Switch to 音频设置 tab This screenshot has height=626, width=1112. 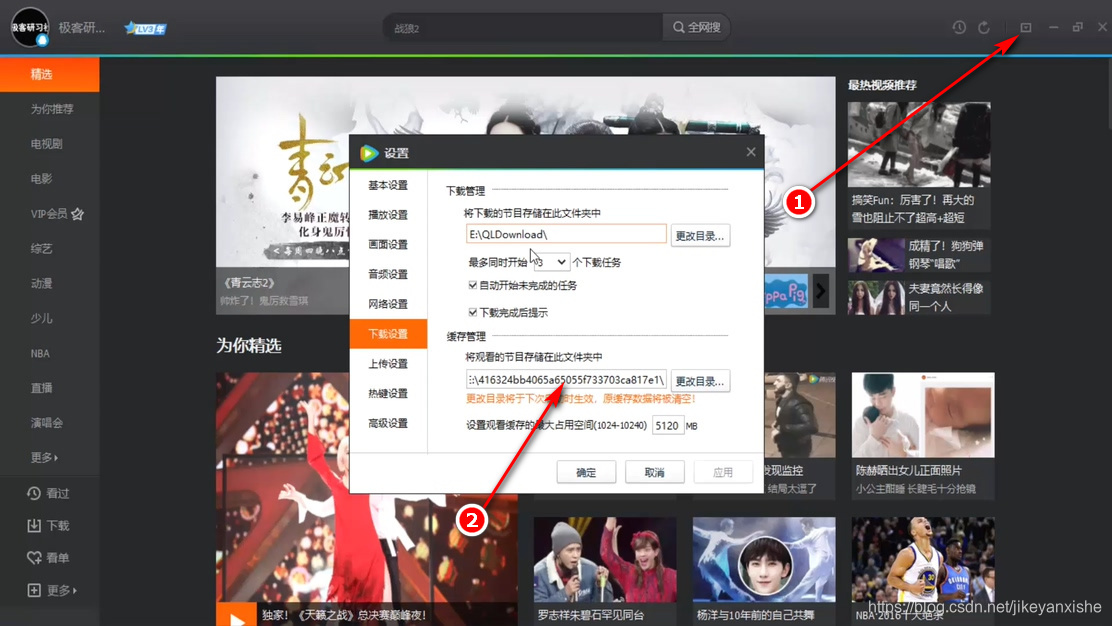tap(388, 274)
